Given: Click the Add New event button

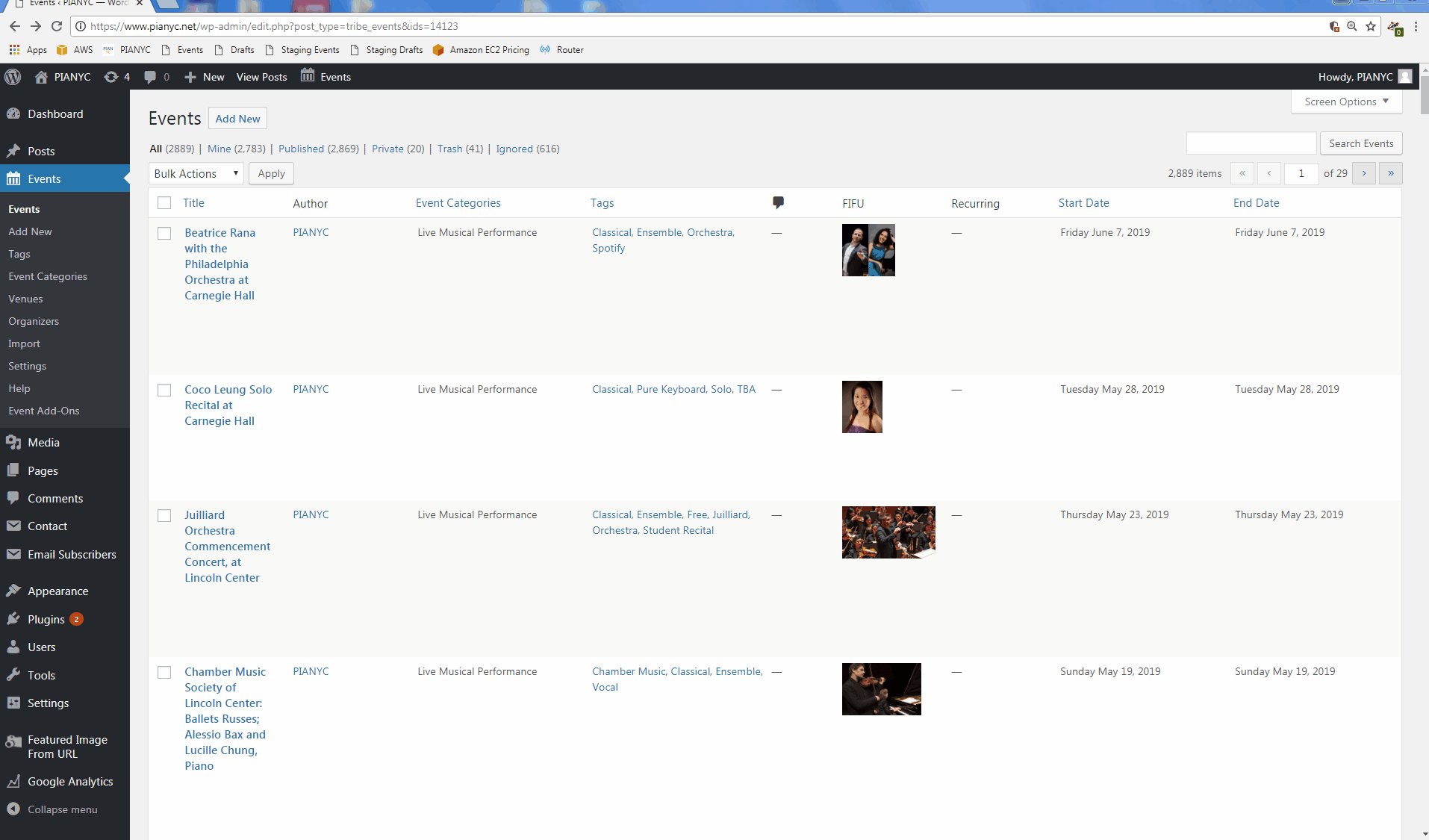Looking at the screenshot, I should click(237, 119).
